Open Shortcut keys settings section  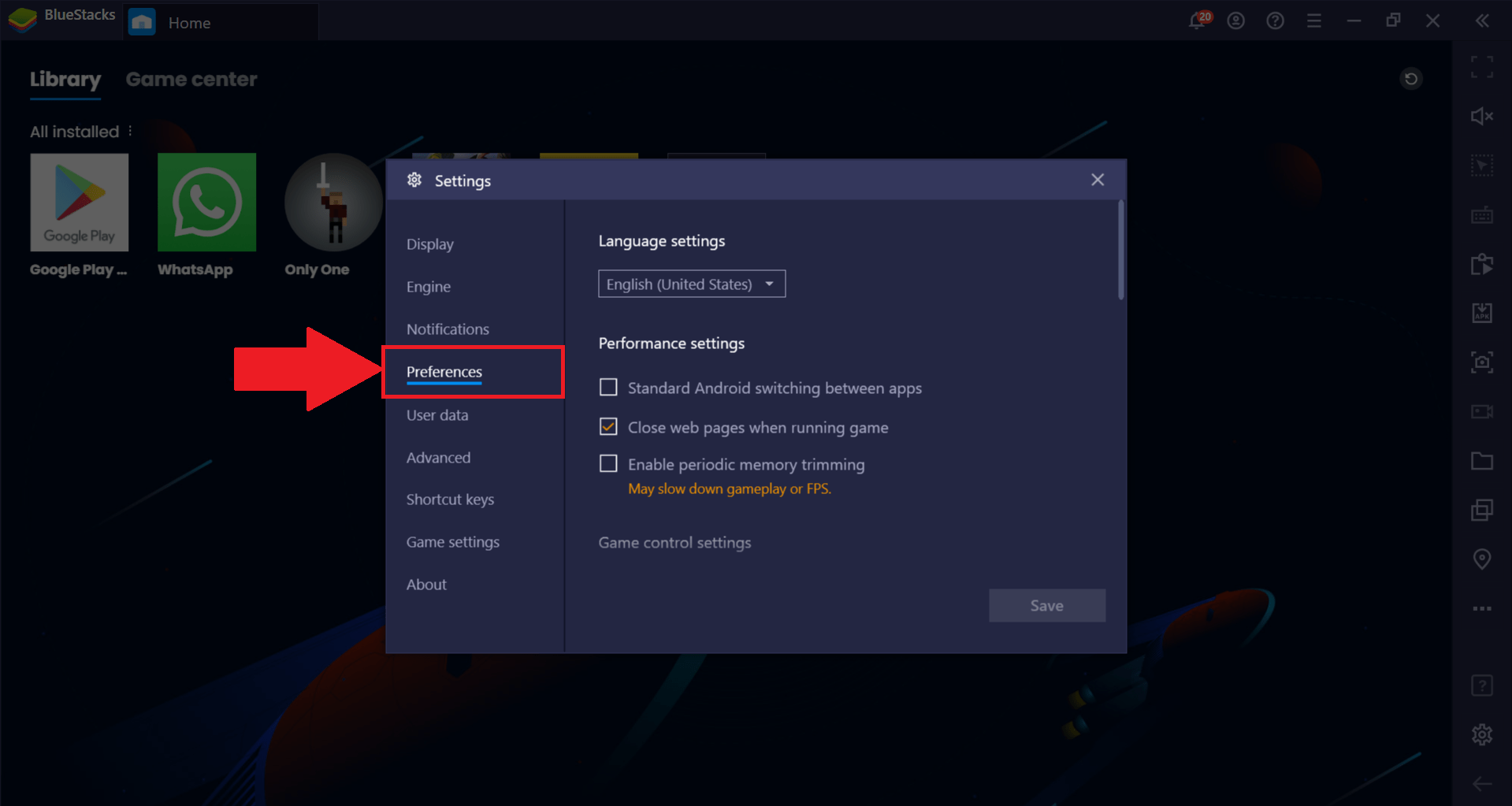click(x=450, y=500)
